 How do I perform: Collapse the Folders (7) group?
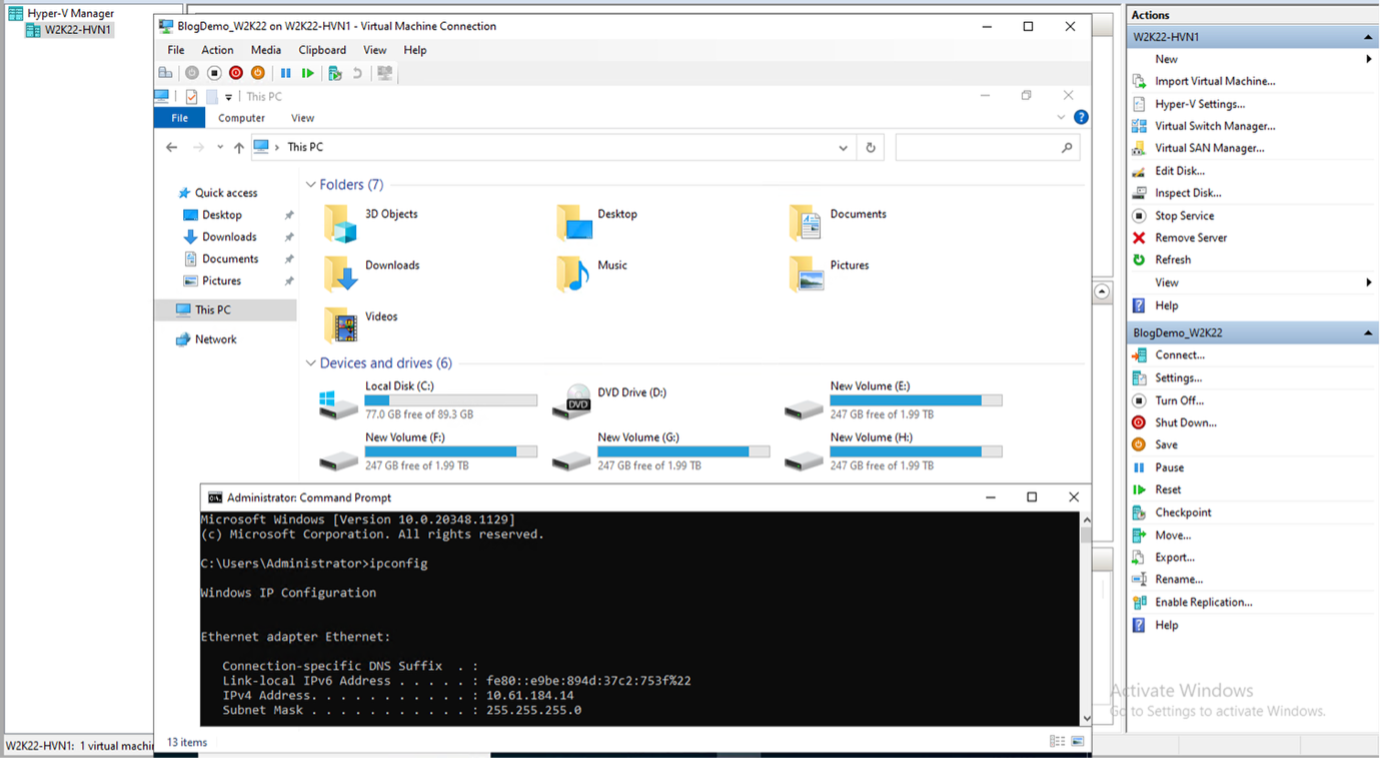click(311, 185)
